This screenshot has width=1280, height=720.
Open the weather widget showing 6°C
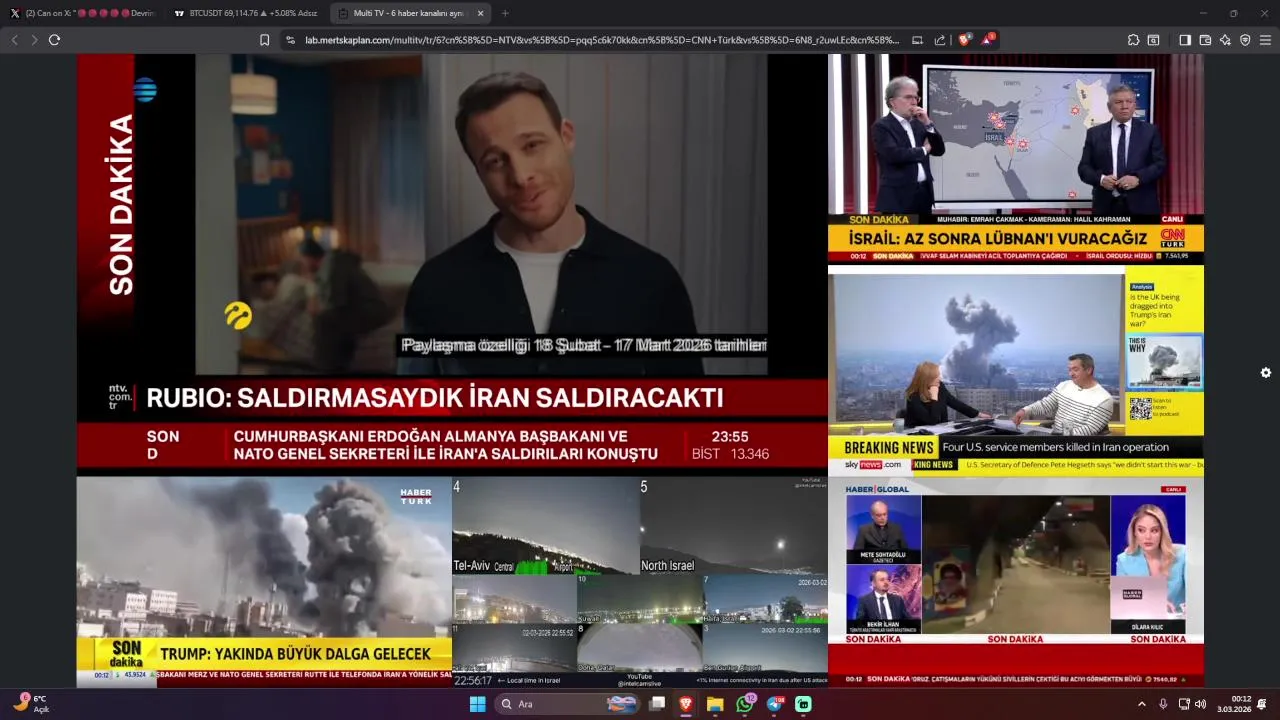coord(30,704)
